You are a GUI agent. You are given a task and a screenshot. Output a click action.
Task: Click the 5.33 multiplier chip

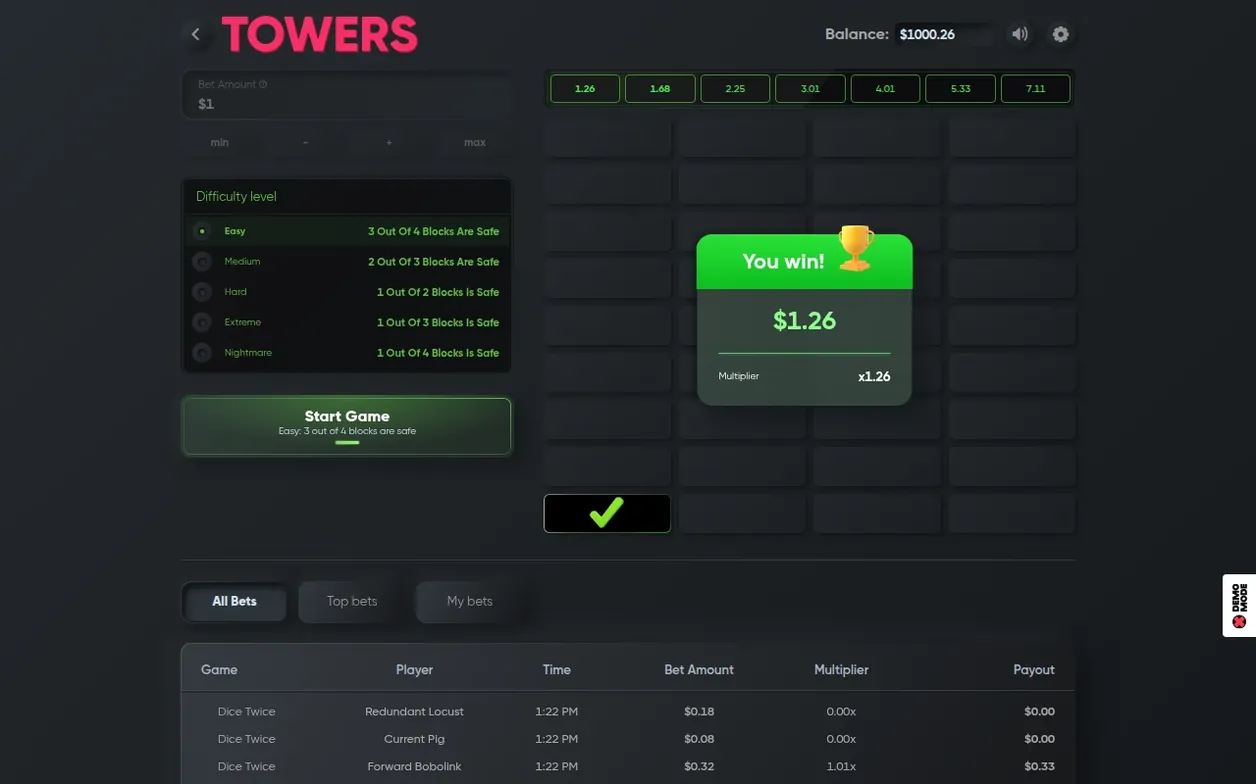961,89
